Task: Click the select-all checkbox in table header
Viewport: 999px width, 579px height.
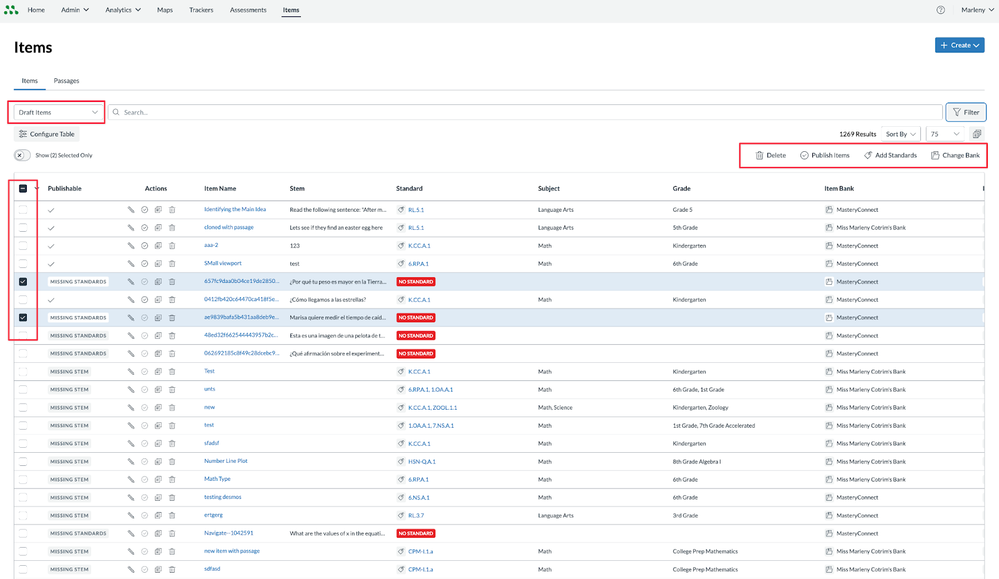Action: click(23, 188)
